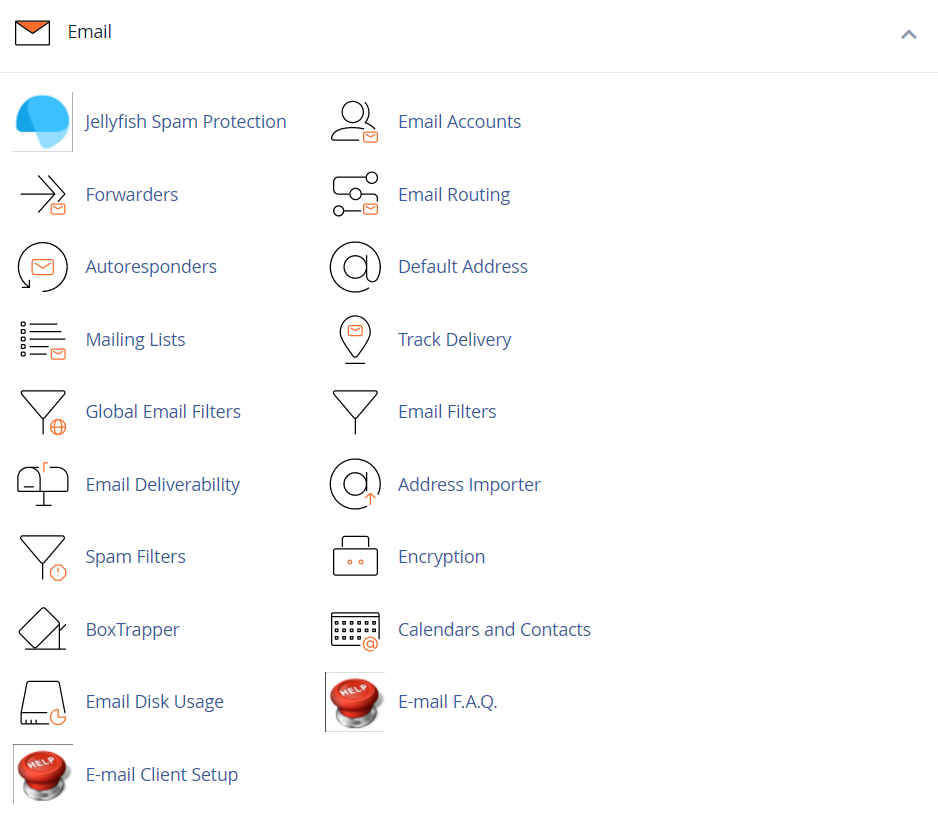
Task: Click the Email Filters funnel icon
Action: pos(355,412)
